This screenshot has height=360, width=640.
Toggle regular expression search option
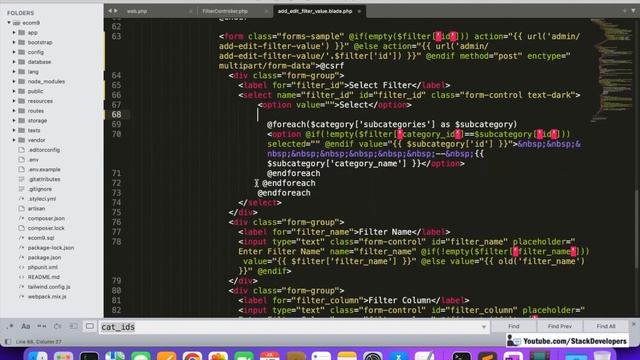[10, 327]
